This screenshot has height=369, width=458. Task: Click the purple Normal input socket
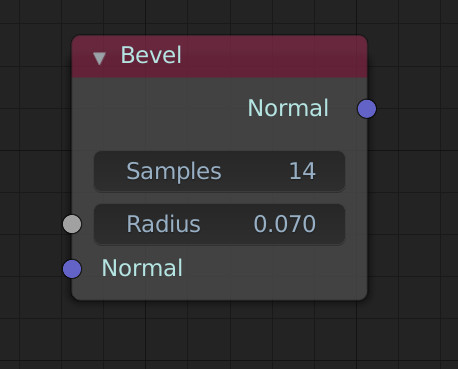[72, 269]
